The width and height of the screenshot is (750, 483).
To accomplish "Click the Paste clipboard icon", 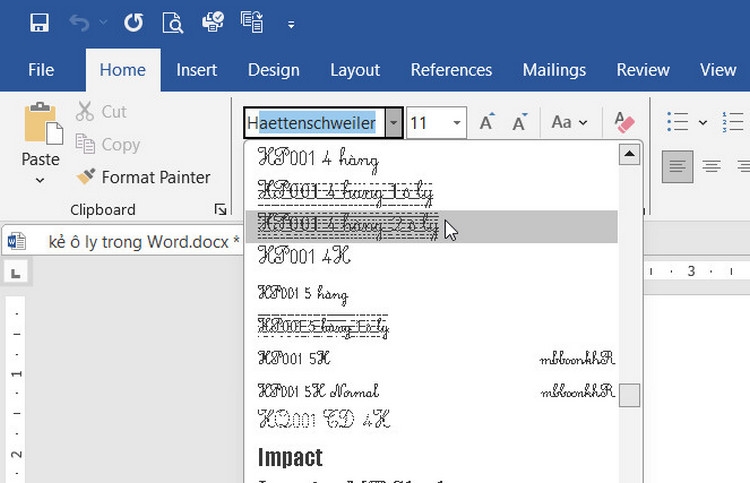I will (43, 123).
